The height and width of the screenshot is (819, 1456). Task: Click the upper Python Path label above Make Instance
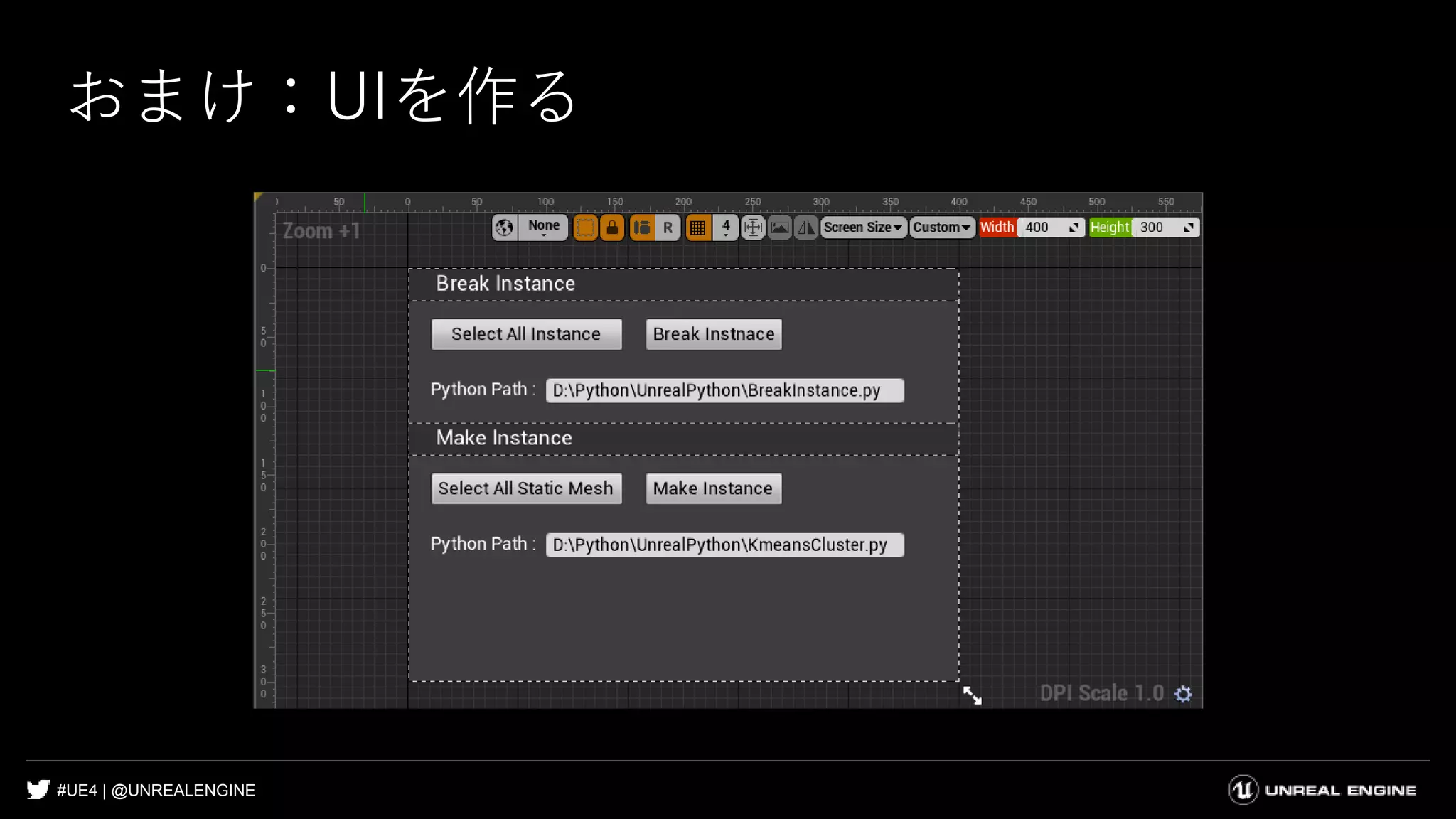(483, 390)
